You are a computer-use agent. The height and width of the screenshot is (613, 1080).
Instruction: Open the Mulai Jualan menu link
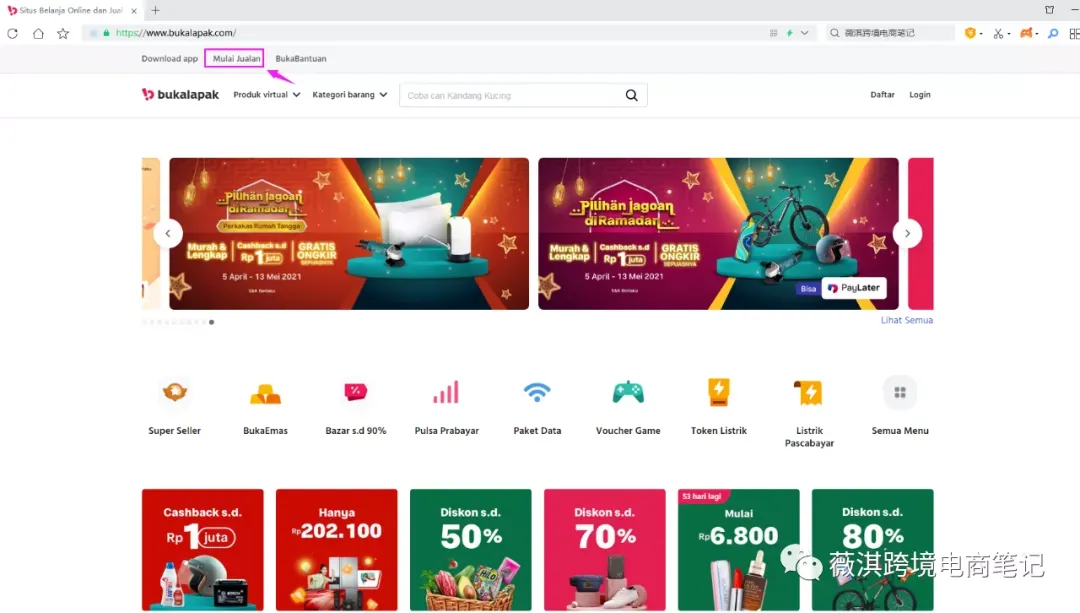[236, 59]
